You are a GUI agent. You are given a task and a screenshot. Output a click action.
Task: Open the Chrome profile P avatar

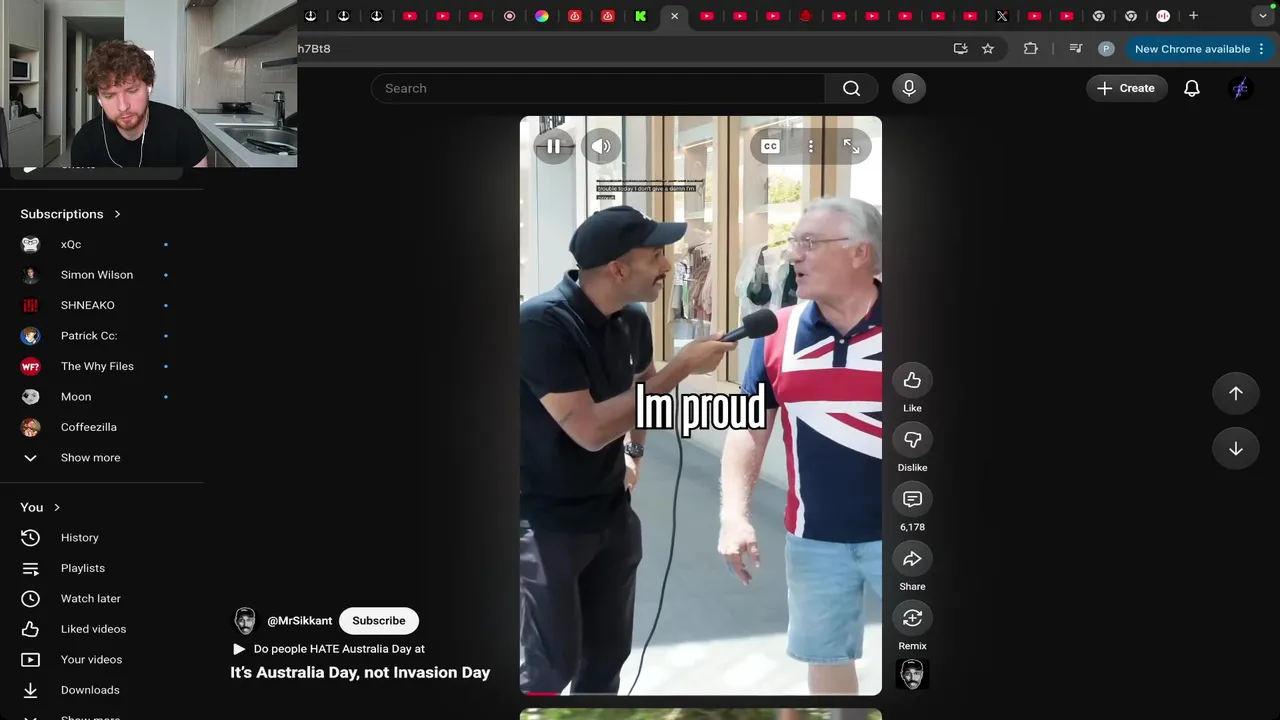click(1106, 49)
